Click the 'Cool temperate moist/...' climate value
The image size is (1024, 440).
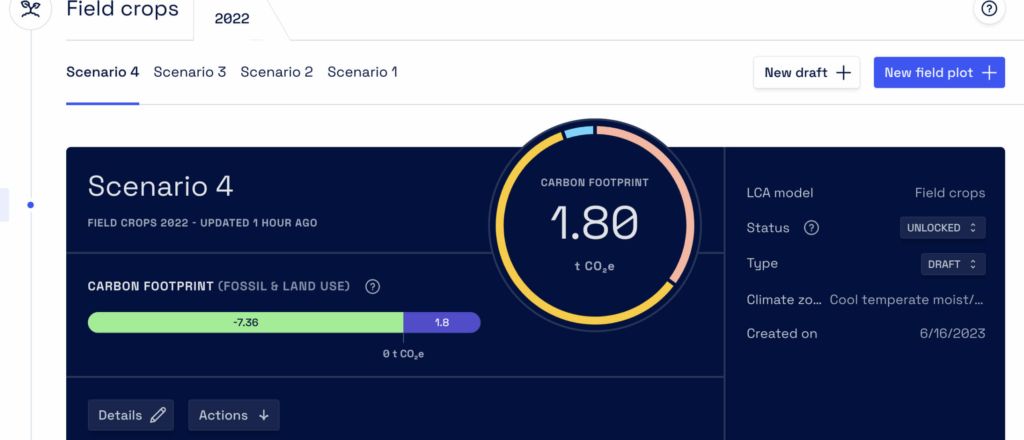tap(906, 300)
